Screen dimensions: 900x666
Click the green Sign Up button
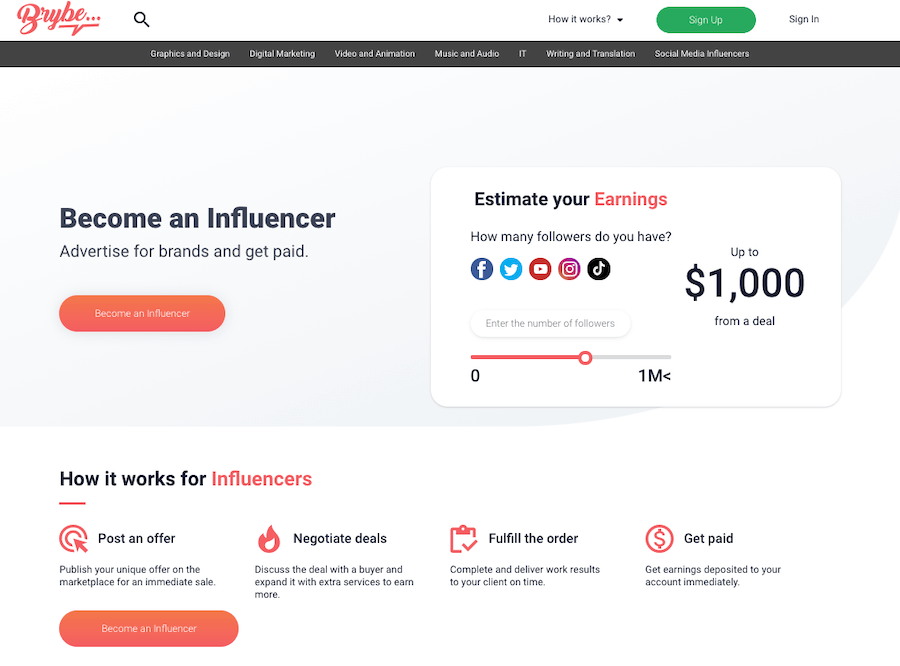pos(706,20)
